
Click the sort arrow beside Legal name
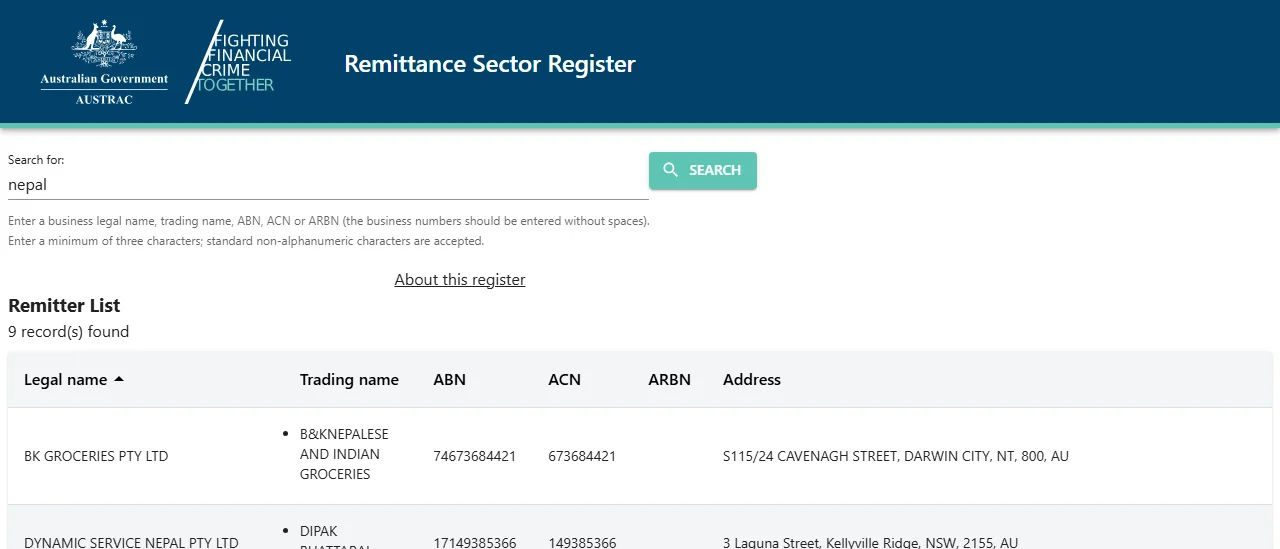119,380
